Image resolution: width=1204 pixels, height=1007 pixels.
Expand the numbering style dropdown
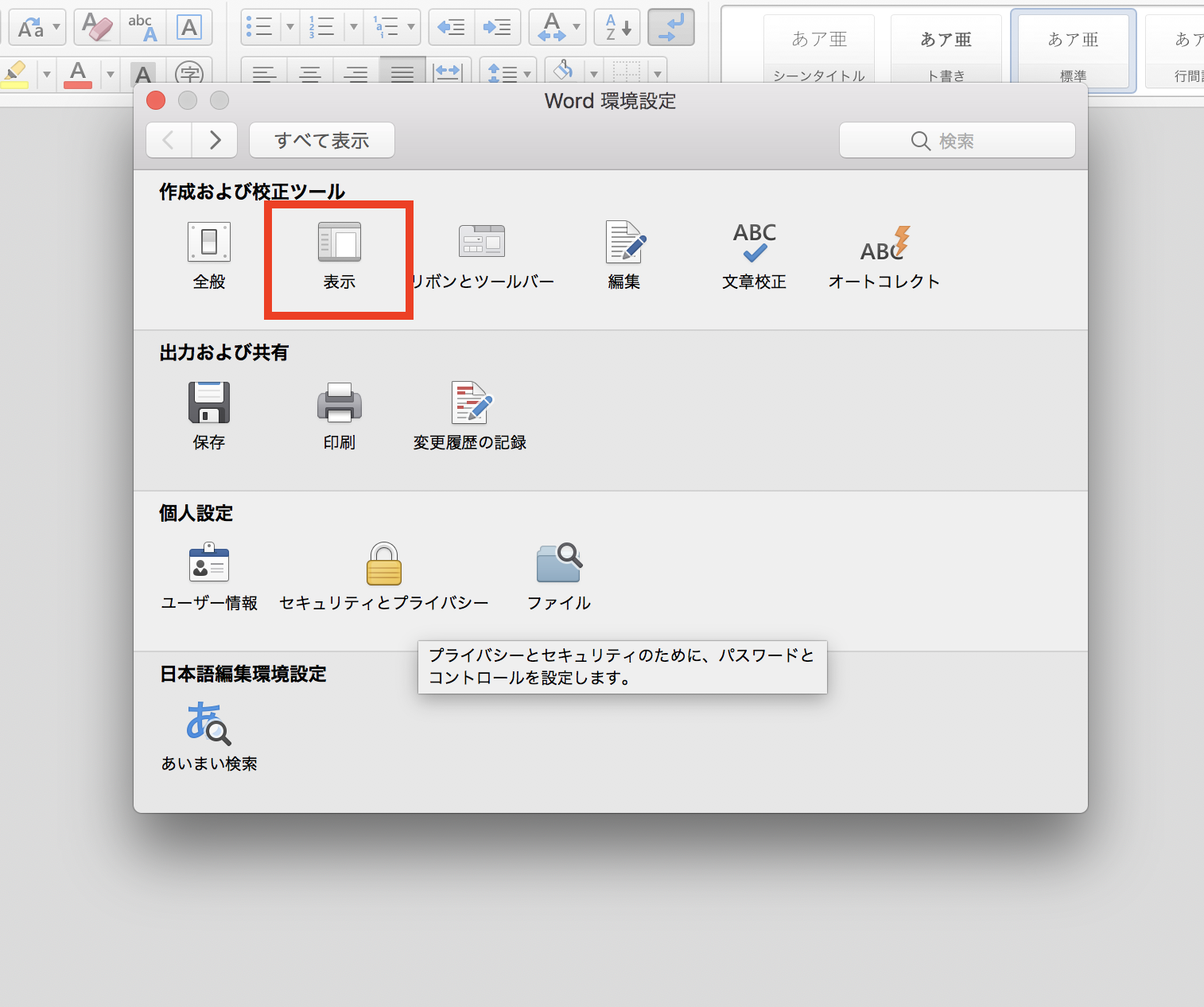click(x=354, y=27)
